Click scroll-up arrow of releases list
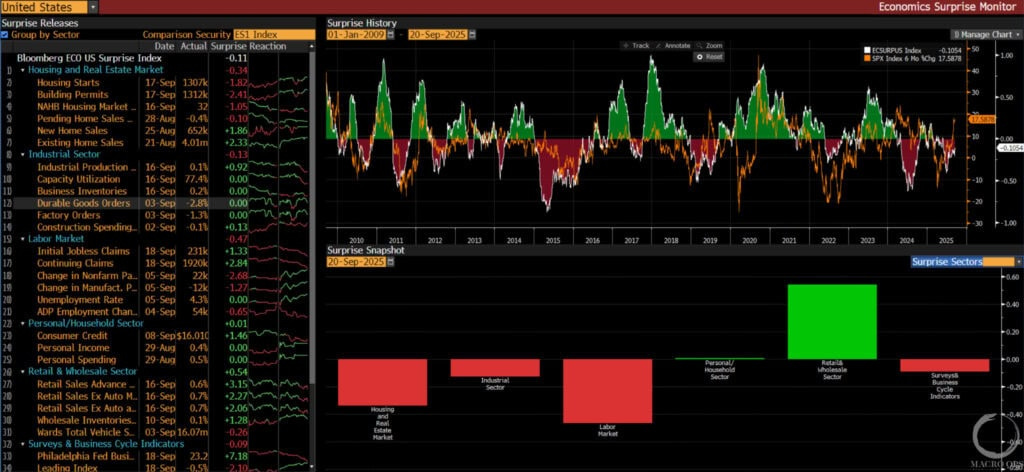1024x472 pixels. click(x=312, y=46)
